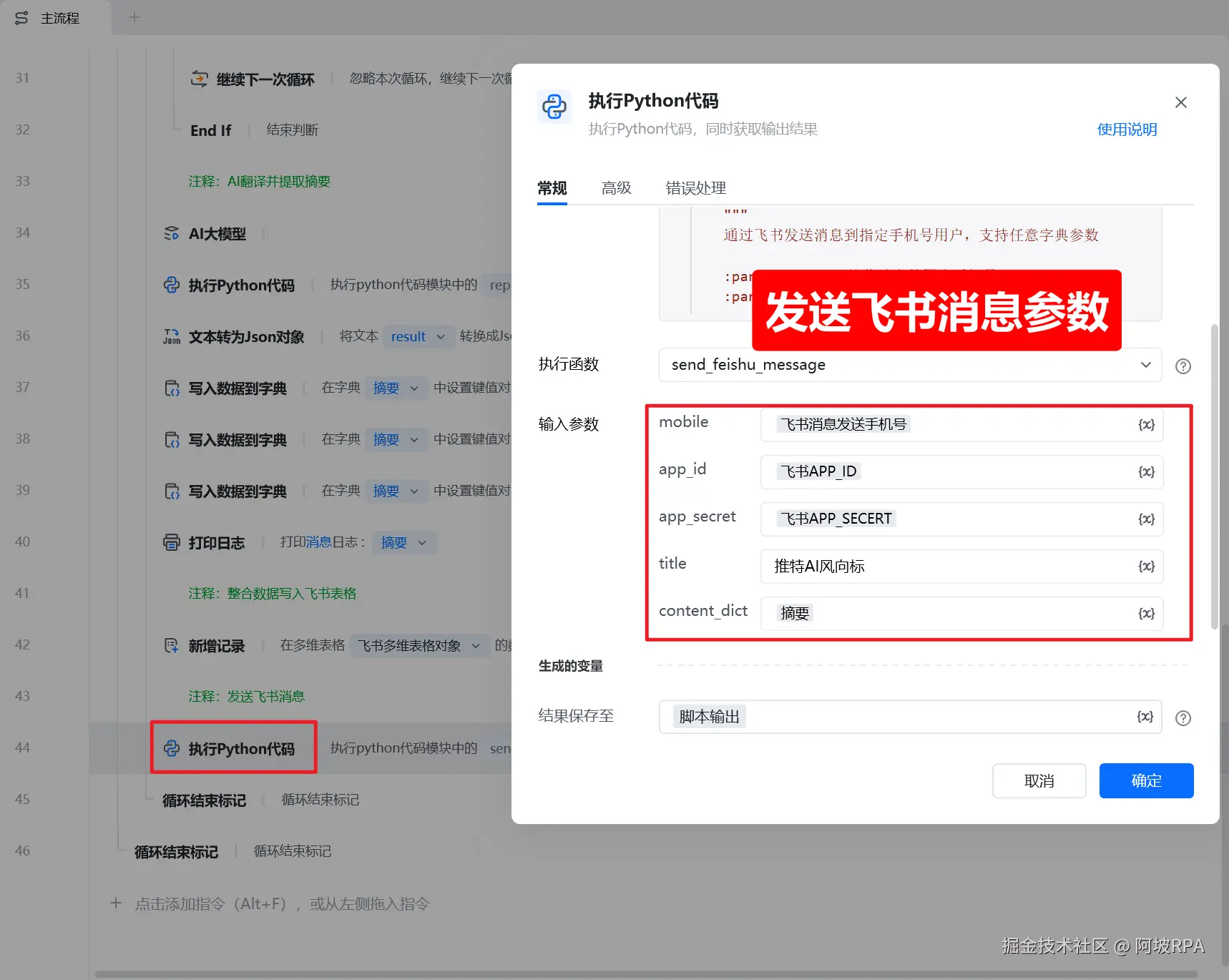Open 飞书多维表格对象 dropdown on line 42

(x=419, y=646)
